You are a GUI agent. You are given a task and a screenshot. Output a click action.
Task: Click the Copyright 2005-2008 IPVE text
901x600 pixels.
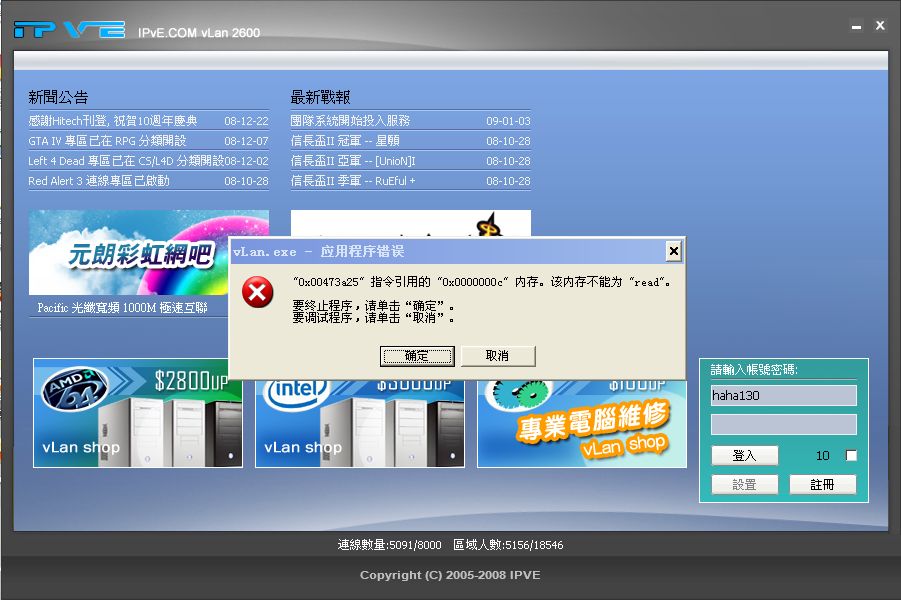click(x=450, y=575)
